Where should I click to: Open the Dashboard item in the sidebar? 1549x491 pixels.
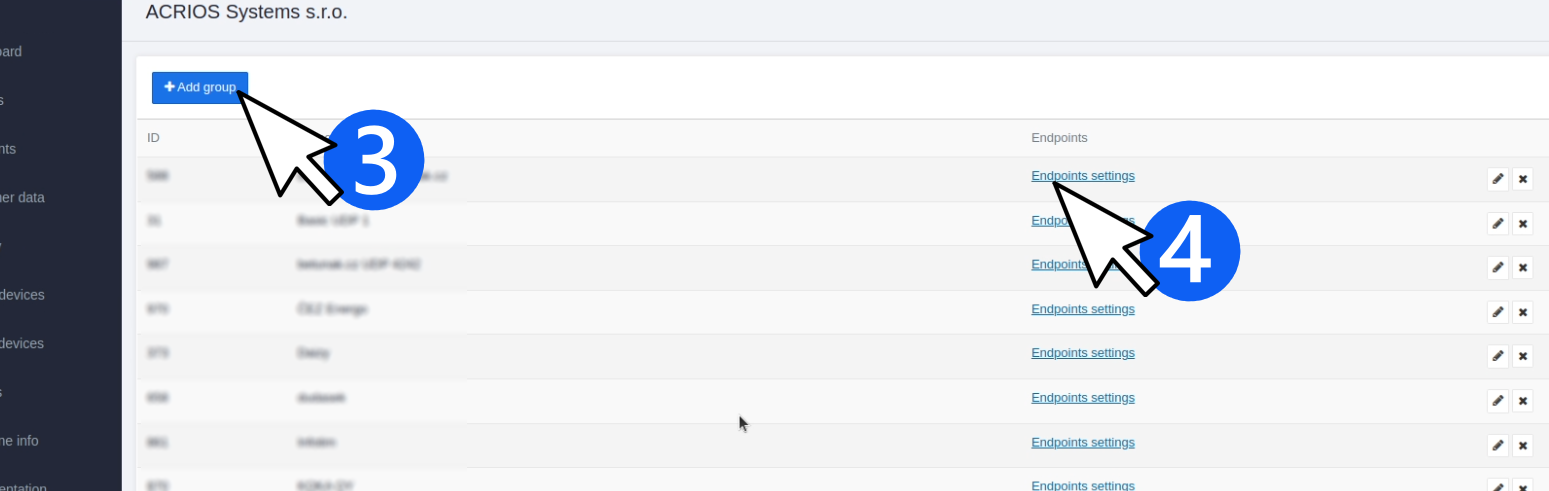[11, 51]
